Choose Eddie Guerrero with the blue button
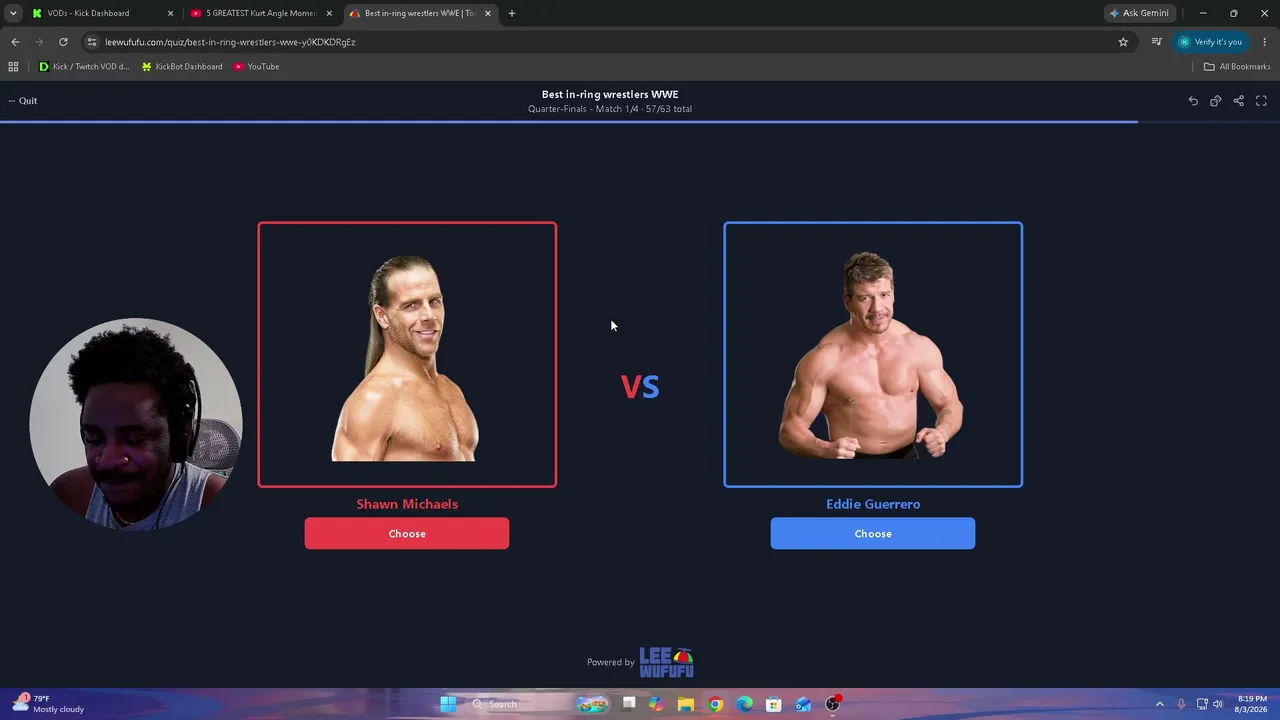Image resolution: width=1280 pixels, height=720 pixels. pyautogui.click(x=873, y=533)
